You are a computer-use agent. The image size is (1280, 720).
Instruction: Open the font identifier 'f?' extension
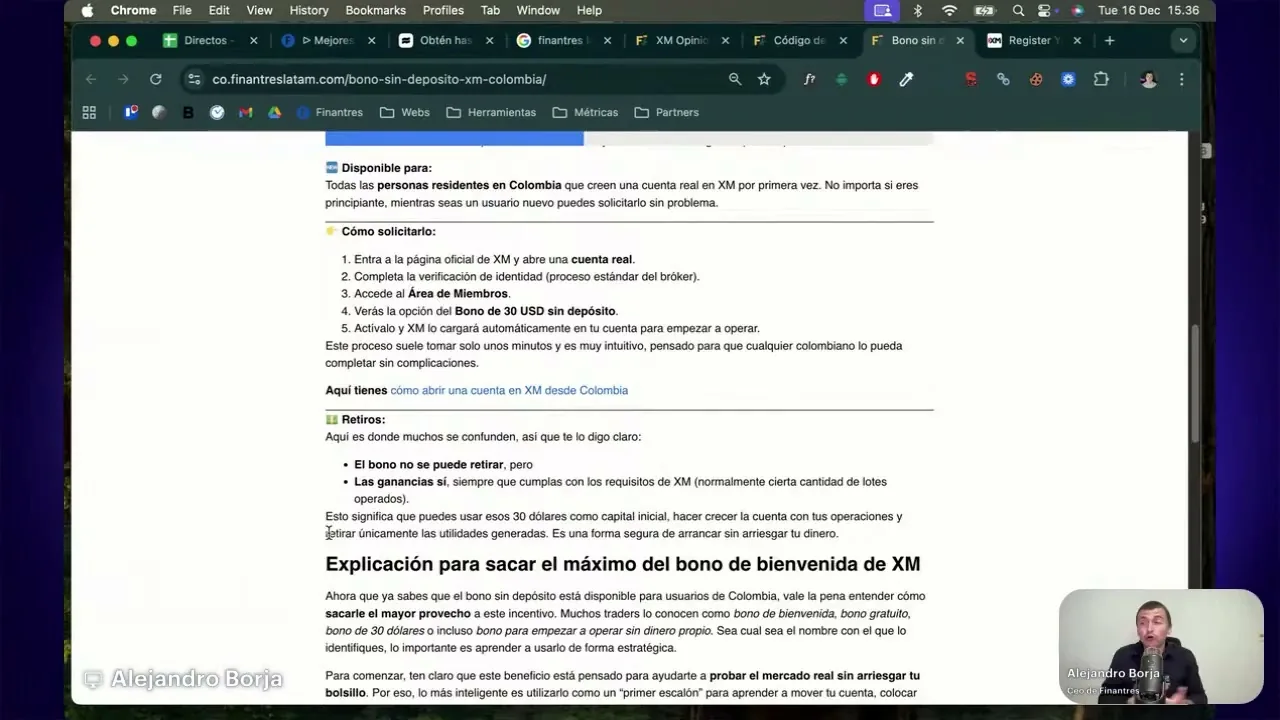809,79
